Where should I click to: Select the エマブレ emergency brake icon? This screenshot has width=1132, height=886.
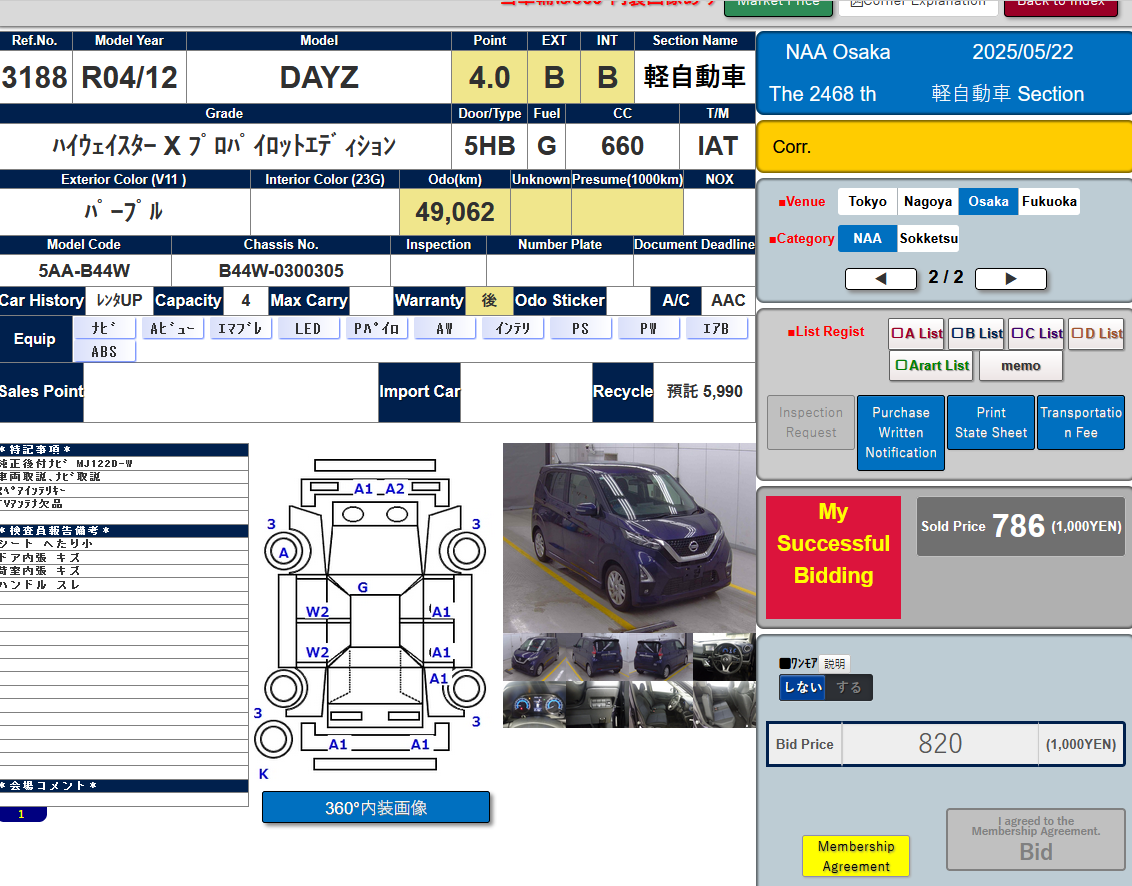point(240,327)
